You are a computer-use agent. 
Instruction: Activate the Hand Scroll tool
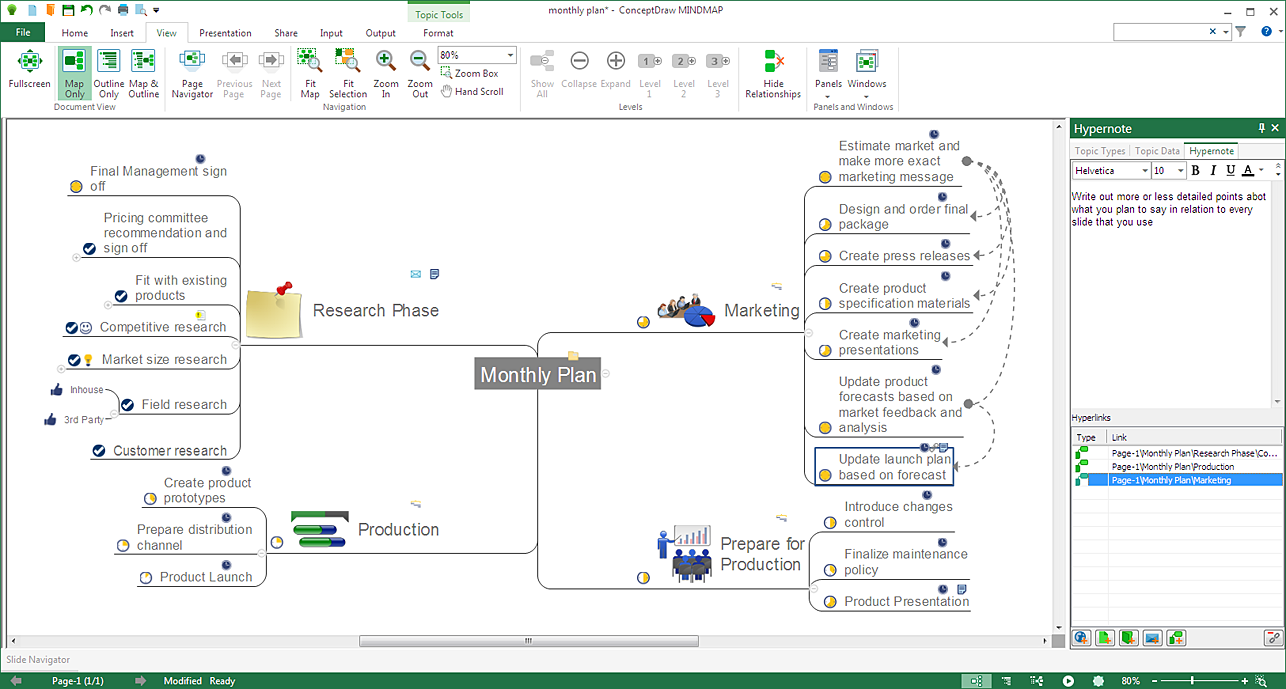[x=471, y=91]
